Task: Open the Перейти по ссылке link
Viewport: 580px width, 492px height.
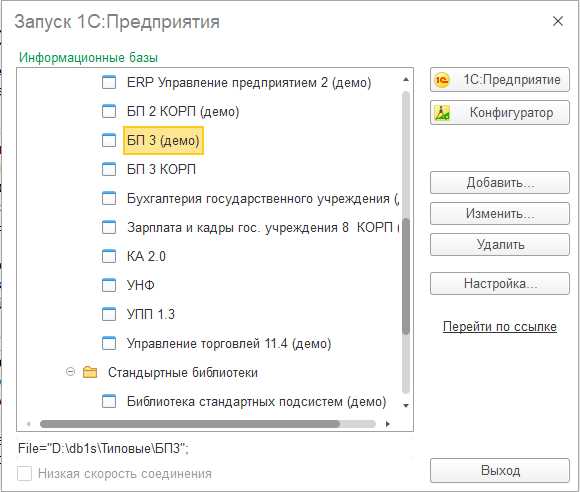Action: click(500, 327)
